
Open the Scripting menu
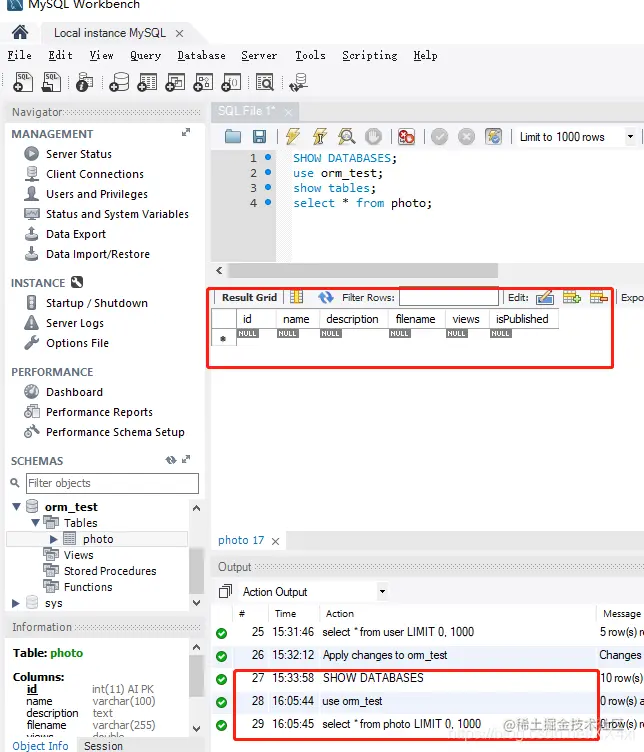[x=370, y=55]
